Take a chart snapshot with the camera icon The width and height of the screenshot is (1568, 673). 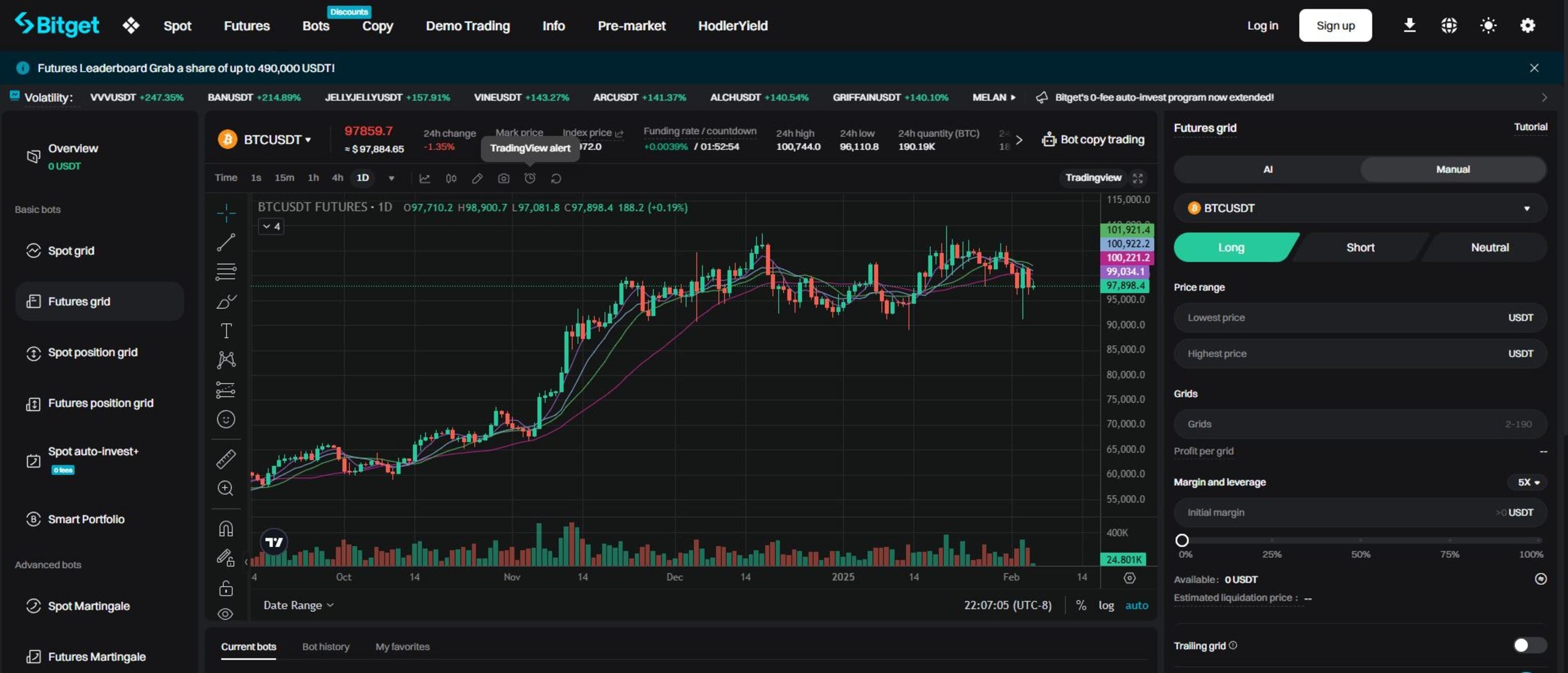(503, 178)
